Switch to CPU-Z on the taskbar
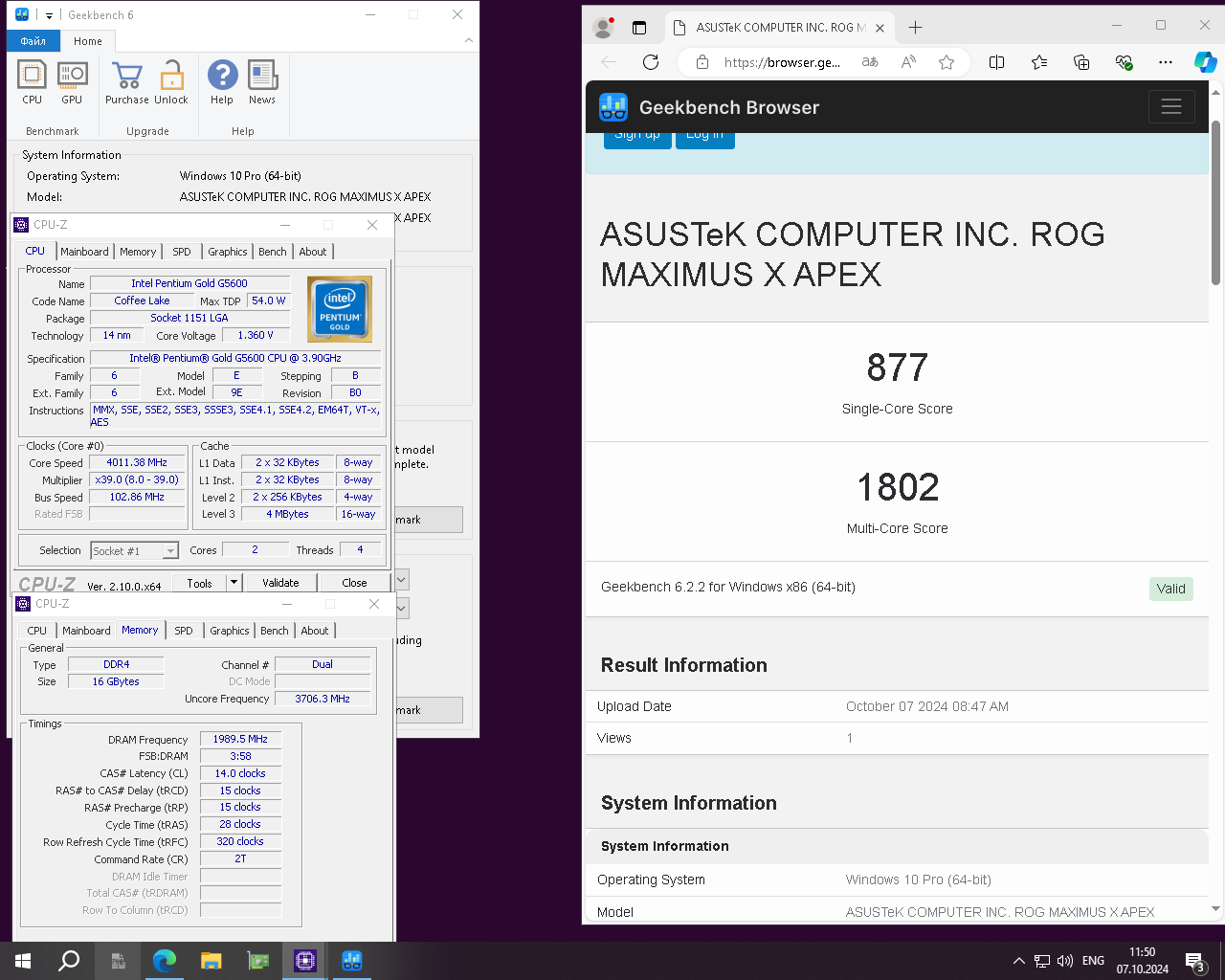 pyautogui.click(x=305, y=961)
